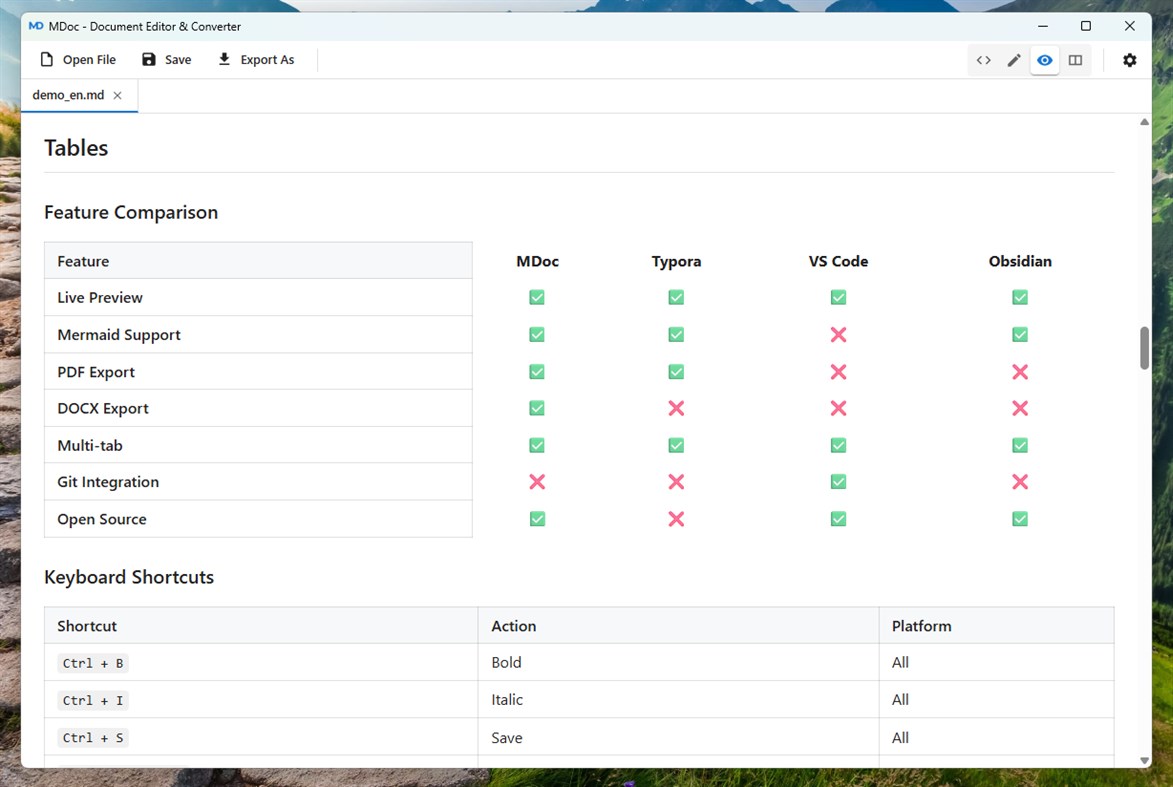The image size is (1173, 787).
Task: Click the Keyboard Shortcuts heading
Action: coord(129,578)
